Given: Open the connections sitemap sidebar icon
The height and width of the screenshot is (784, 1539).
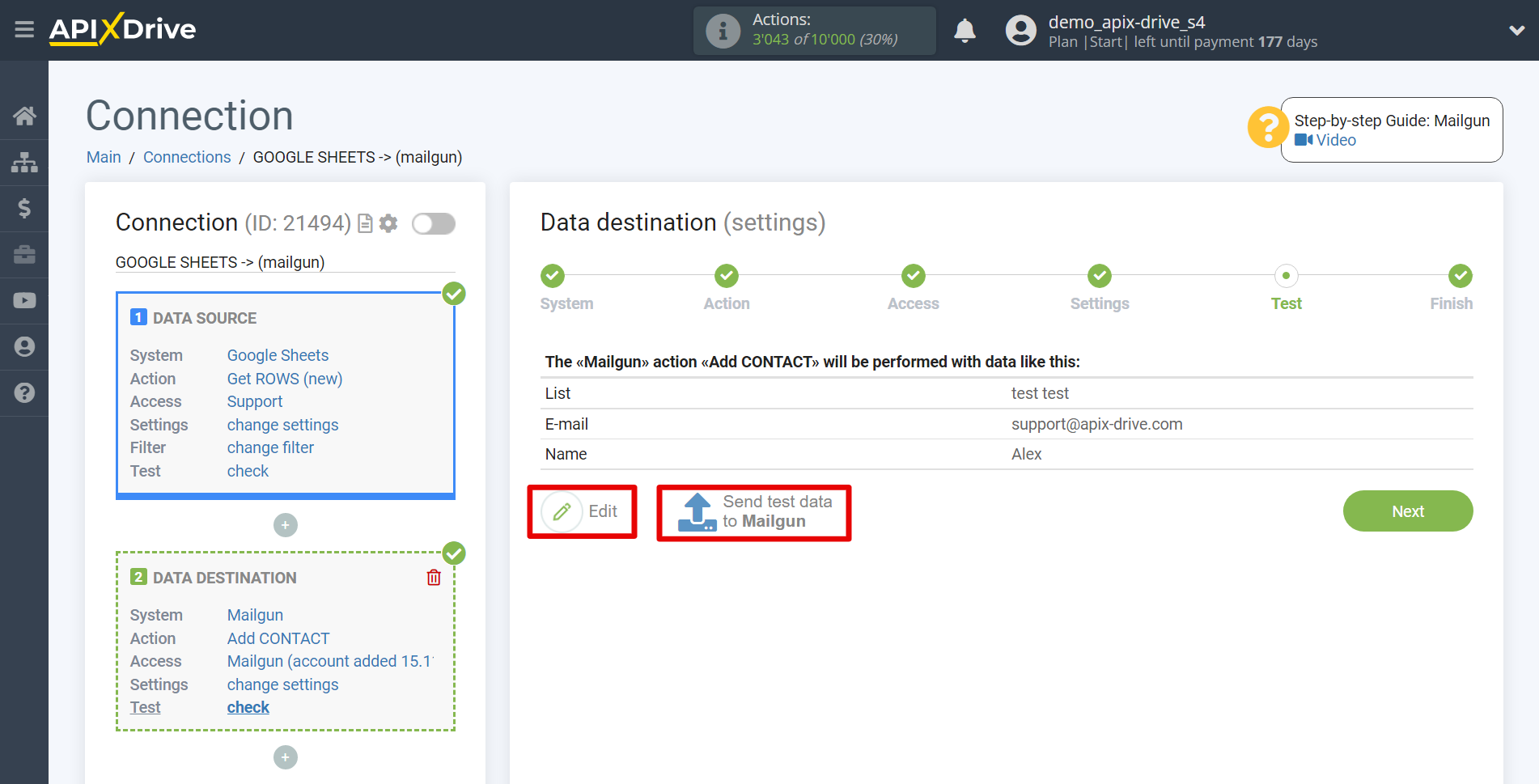Looking at the screenshot, I should pos(24,162).
